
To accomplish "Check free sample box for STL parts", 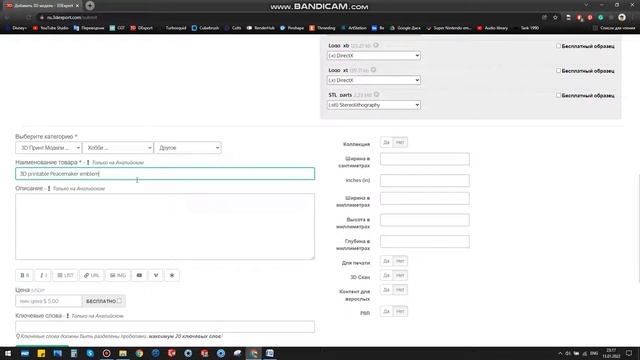I will click(558, 95).
